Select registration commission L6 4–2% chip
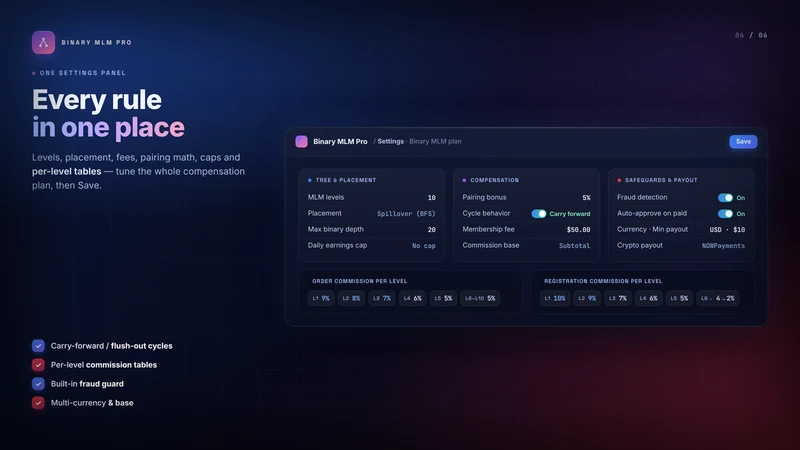The height and width of the screenshot is (450, 800). (718, 298)
